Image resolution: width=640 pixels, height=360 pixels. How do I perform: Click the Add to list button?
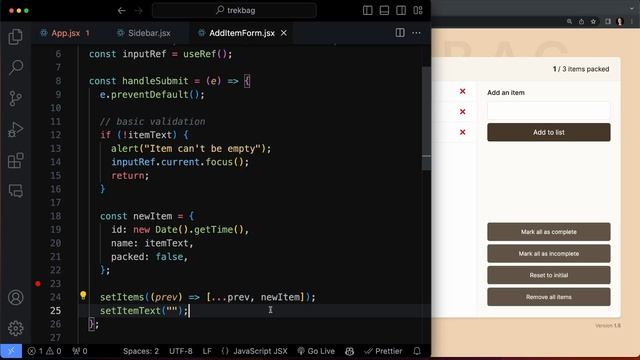549,132
